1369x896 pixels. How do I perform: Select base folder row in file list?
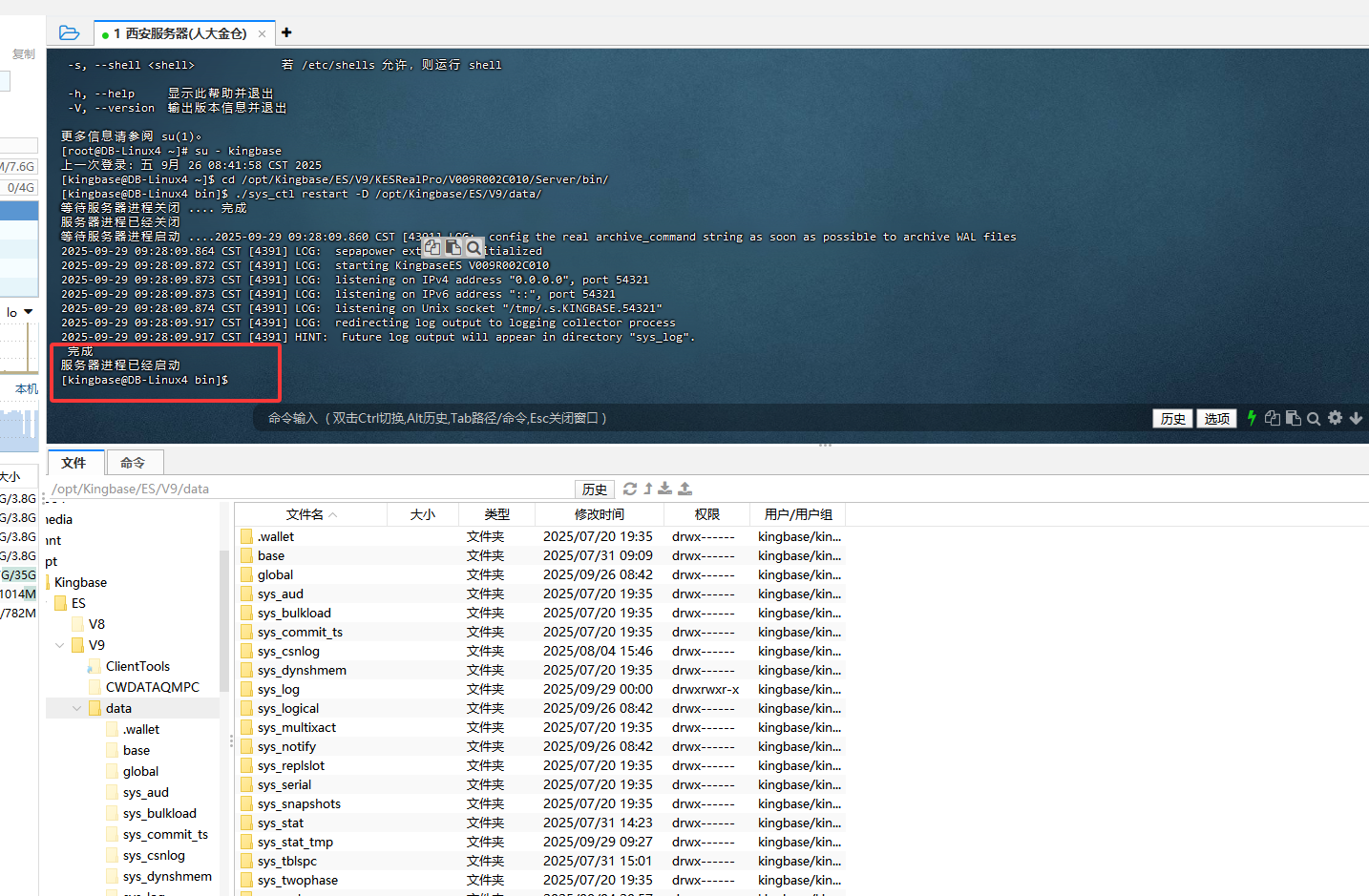click(540, 555)
